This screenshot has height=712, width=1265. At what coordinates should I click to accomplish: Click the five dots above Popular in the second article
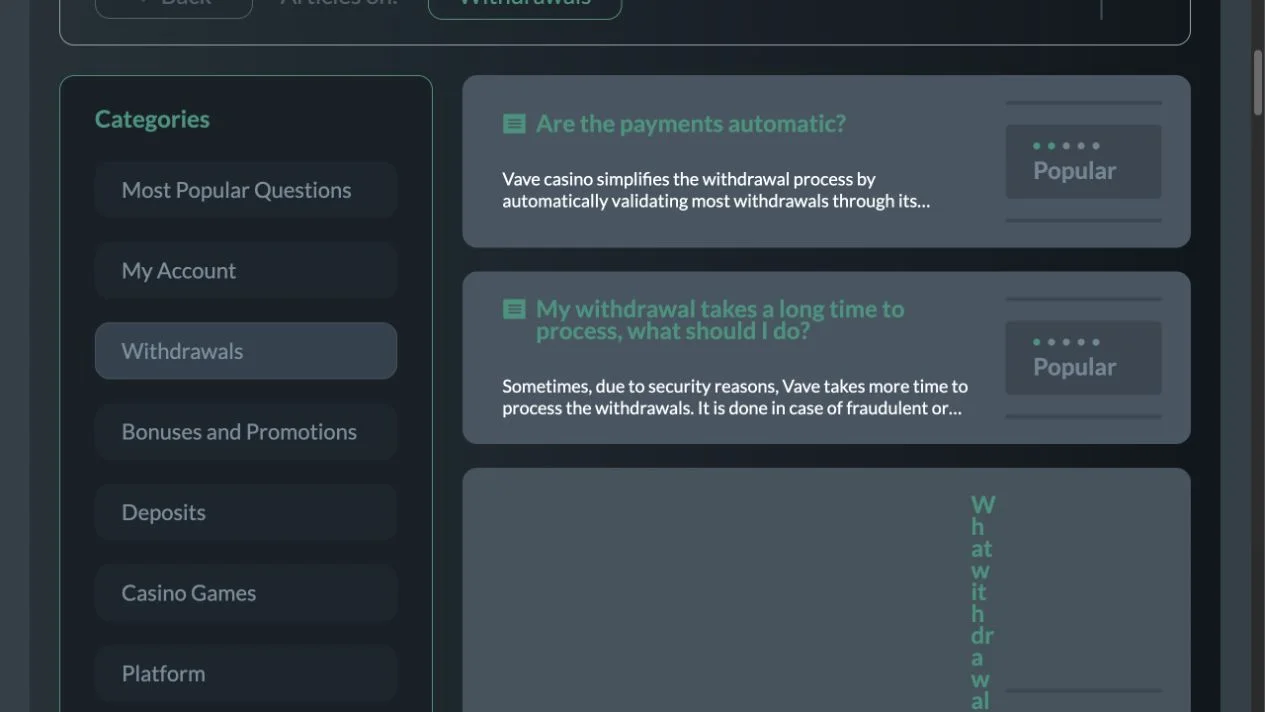click(x=1066, y=342)
